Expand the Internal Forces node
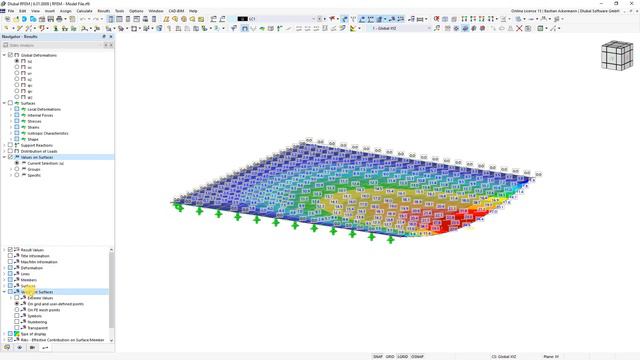The image size is (640, 360). point(11,115)
